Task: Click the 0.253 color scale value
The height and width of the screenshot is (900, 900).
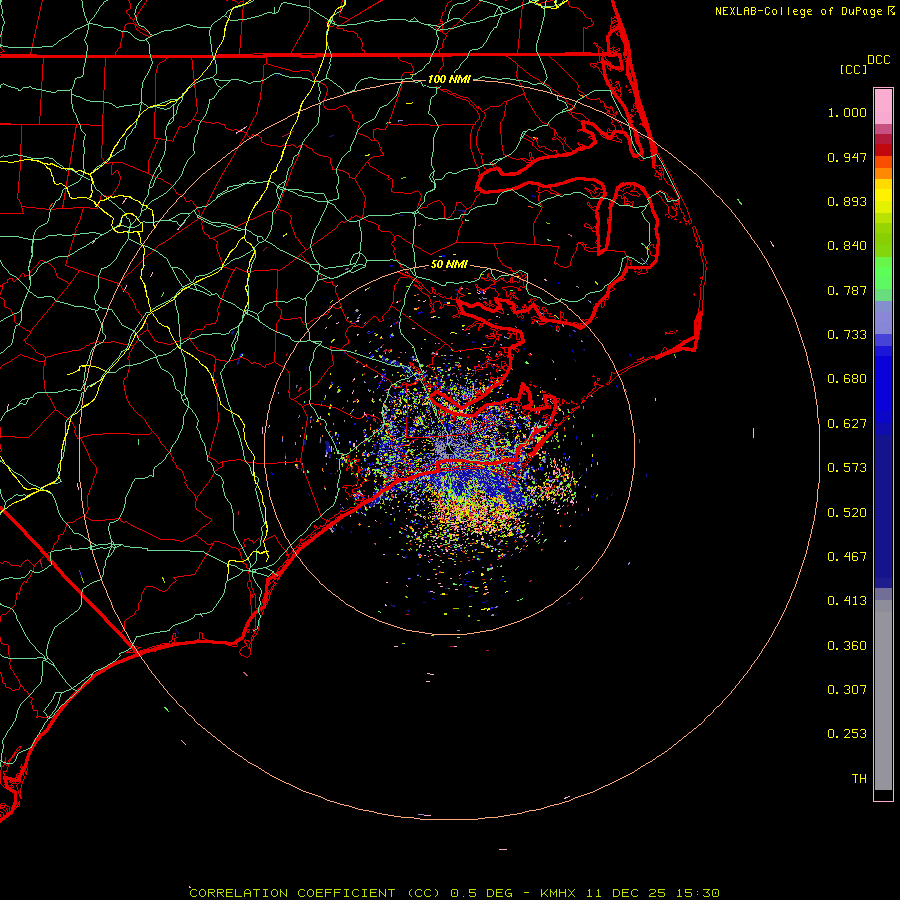Action: click(847, 734)
